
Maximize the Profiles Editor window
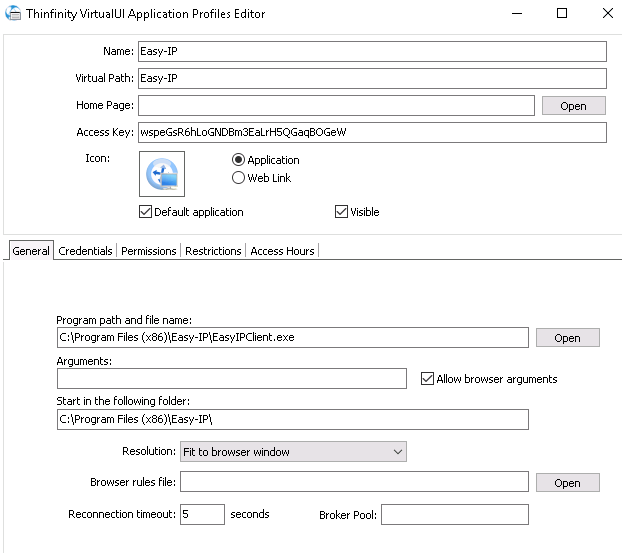coord(562,13)
